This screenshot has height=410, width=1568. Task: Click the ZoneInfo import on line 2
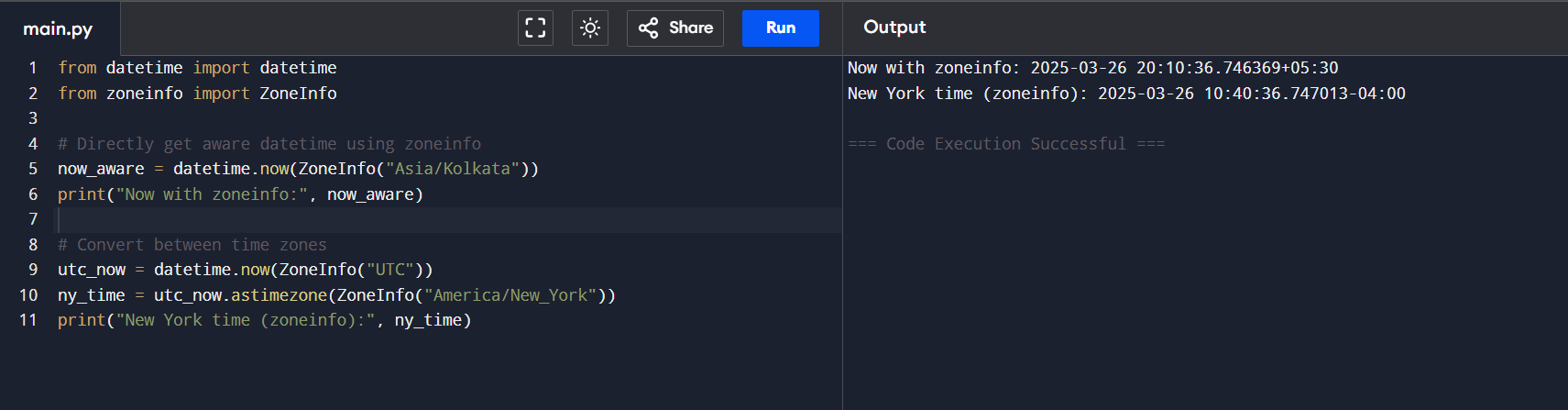pyautogui.click(x=298, y=94)
